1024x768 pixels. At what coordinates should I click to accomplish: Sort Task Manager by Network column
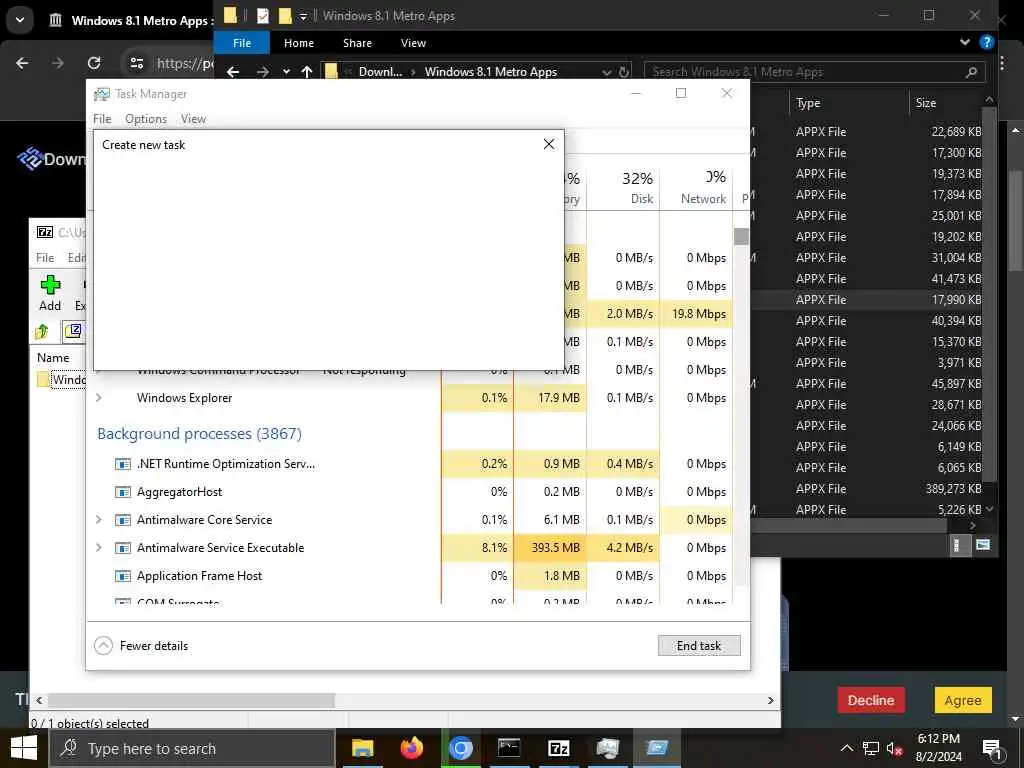click(696, 187)
